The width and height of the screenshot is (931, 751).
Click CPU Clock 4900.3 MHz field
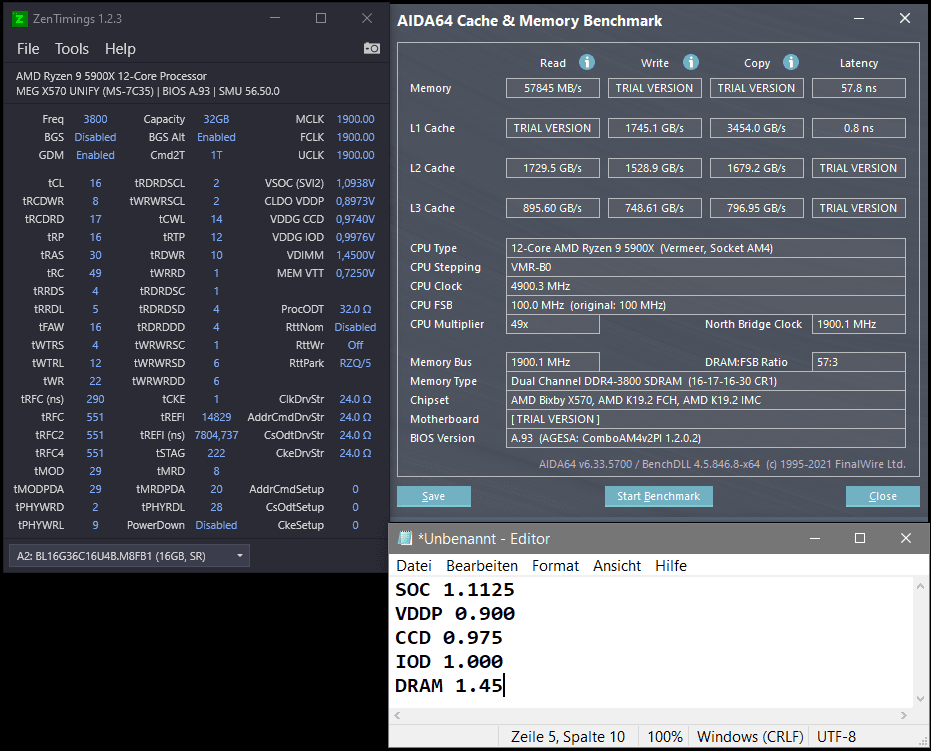coord(705,286)
